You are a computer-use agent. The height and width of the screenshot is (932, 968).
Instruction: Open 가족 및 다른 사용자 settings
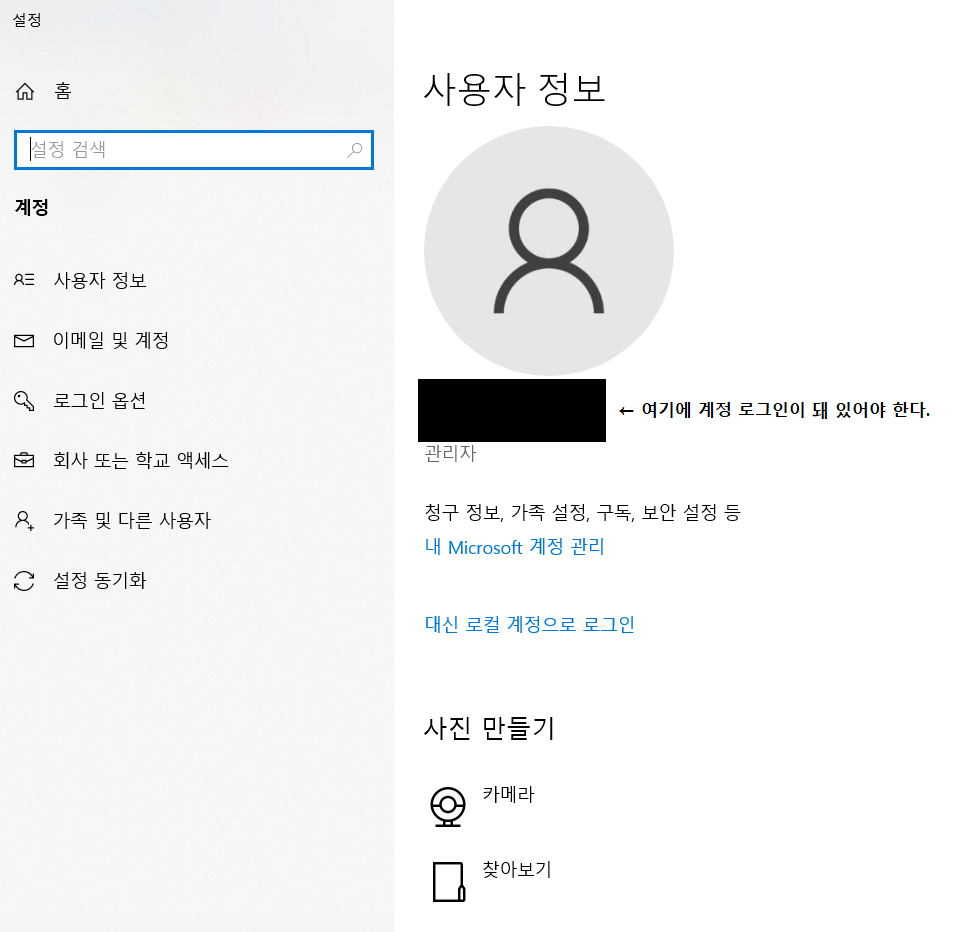tap(132, 520)
